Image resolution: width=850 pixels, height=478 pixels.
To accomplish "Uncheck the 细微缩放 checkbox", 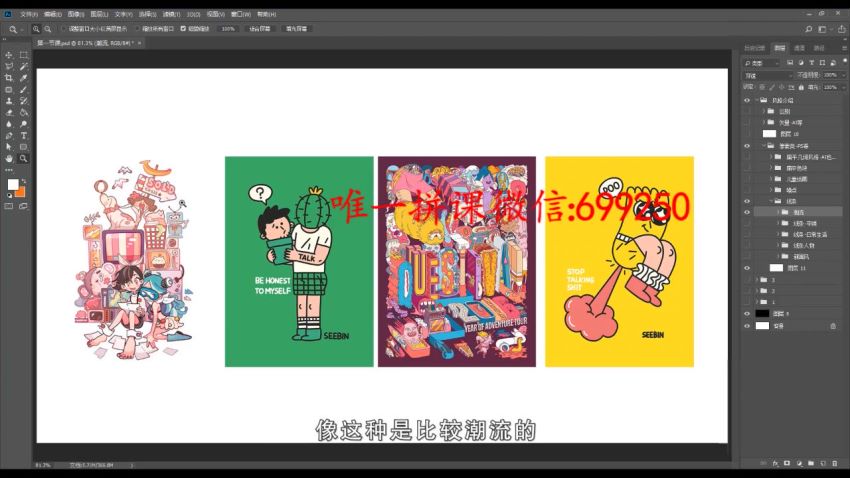I will [183, 29].
